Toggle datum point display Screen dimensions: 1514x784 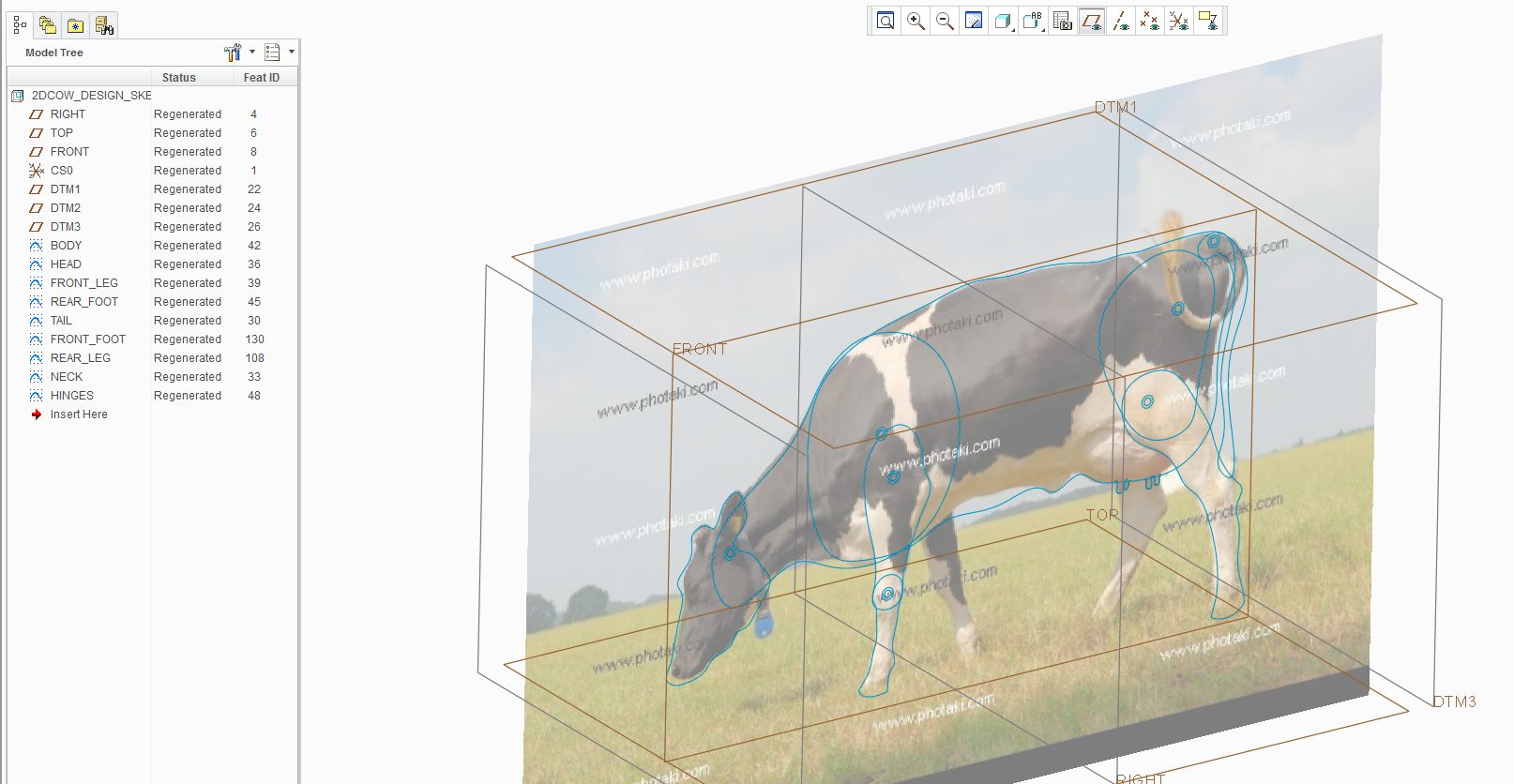(x=1150, y=22)
